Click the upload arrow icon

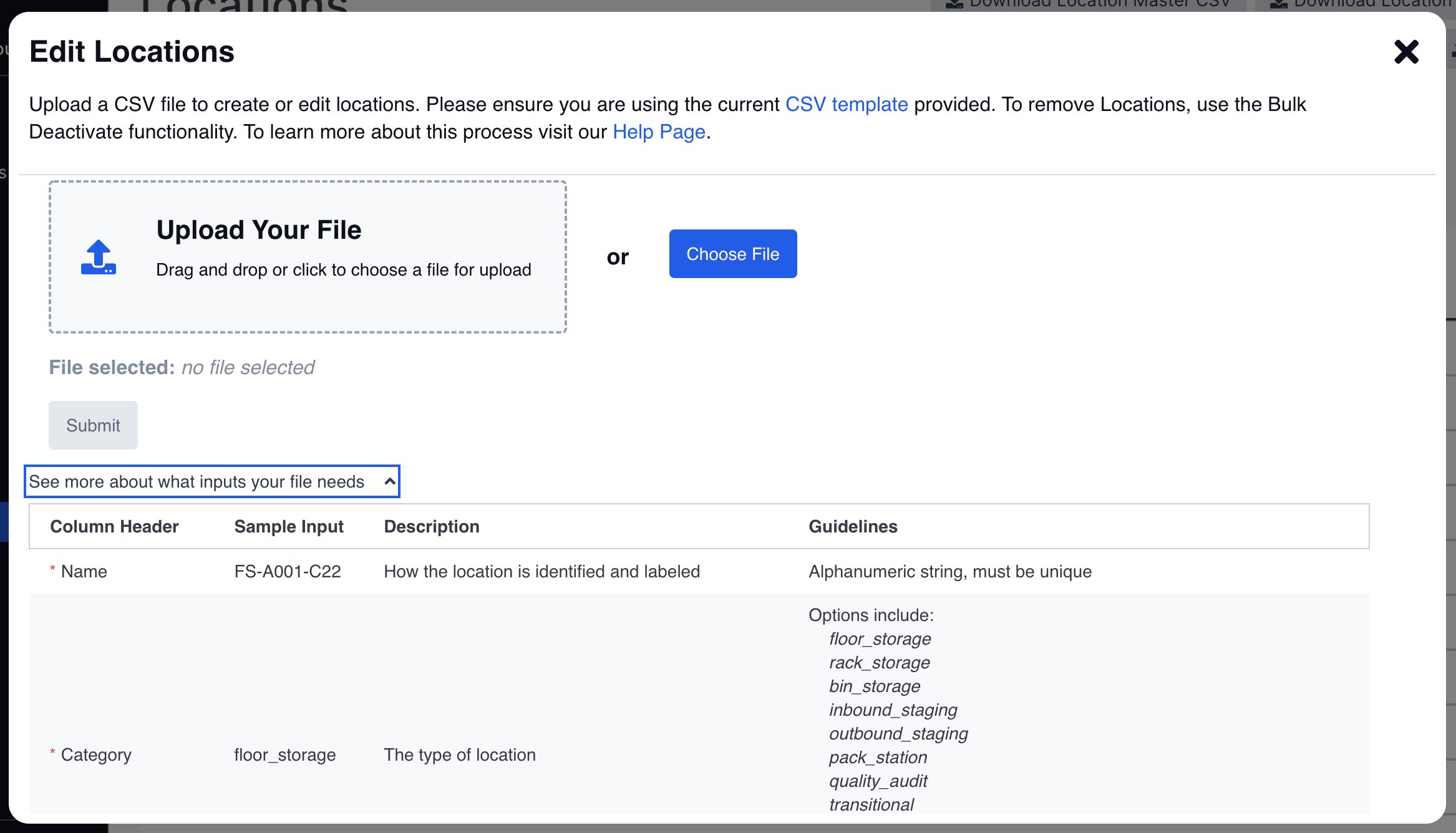[99, 257]
